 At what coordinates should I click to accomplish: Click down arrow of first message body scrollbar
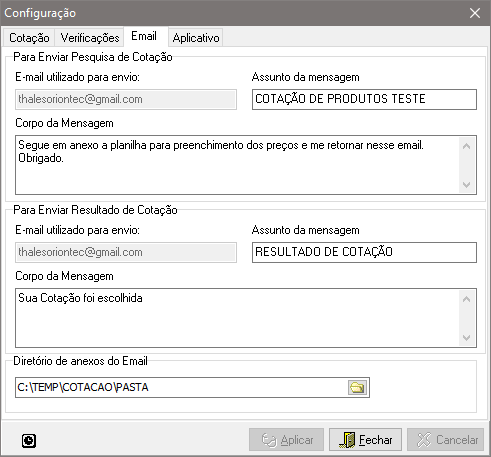[x=467, y=184]
